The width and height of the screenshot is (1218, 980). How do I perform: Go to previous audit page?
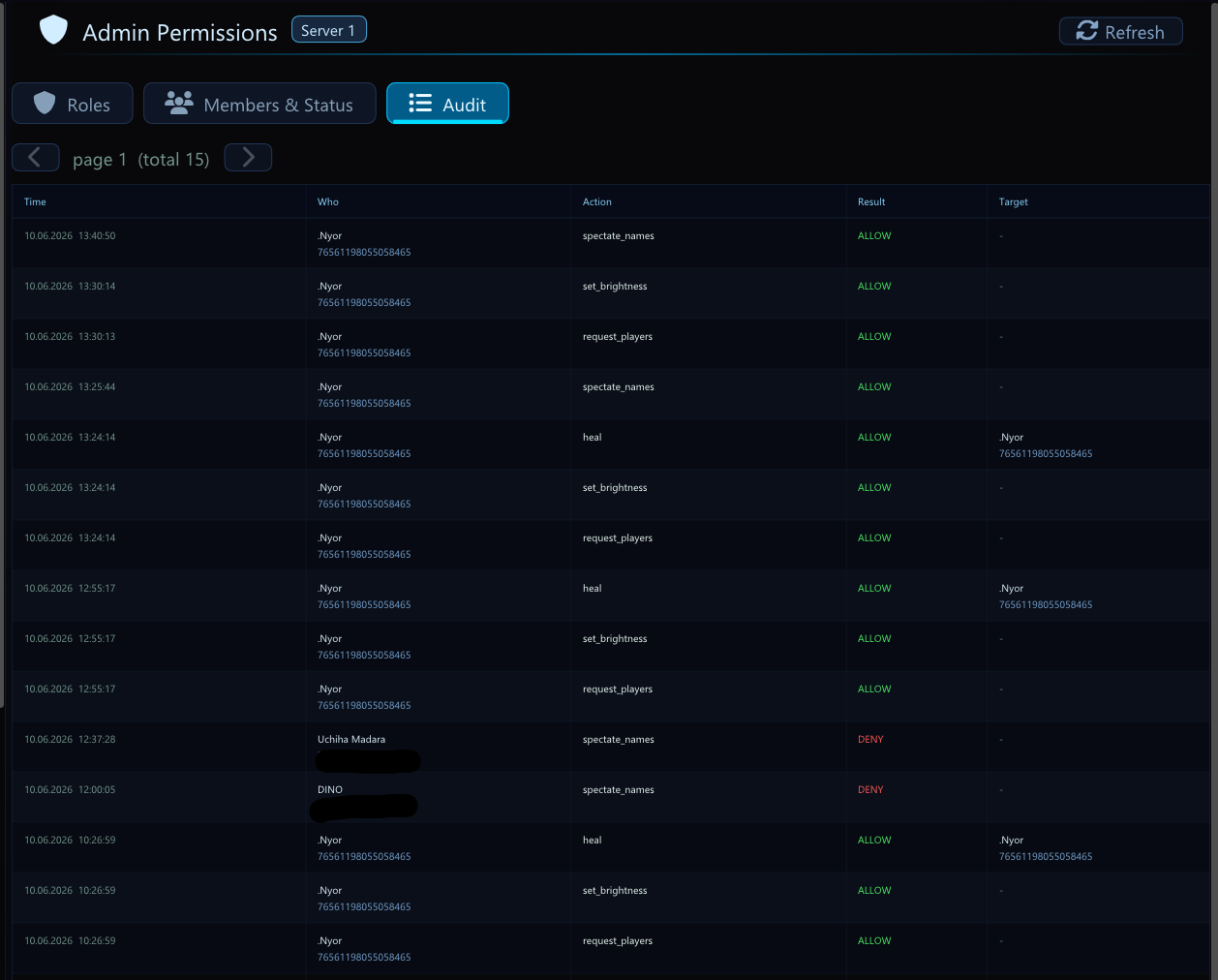(x=36, y=157)
